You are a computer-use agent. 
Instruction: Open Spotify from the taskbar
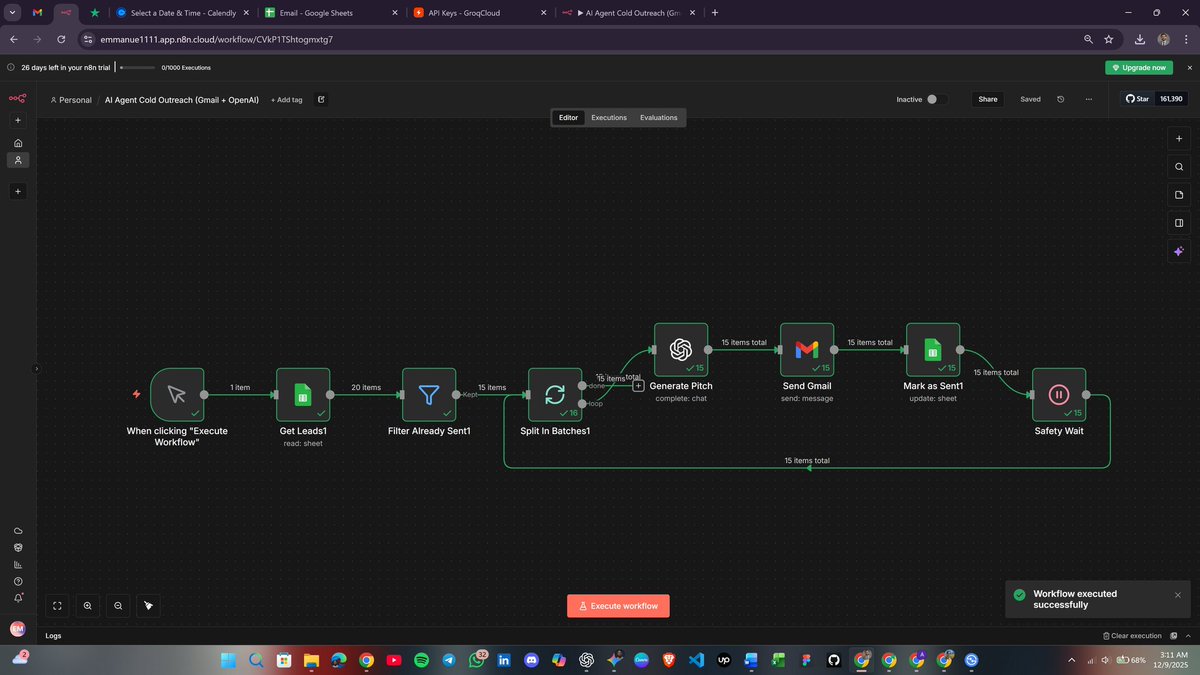coord(420,660)
